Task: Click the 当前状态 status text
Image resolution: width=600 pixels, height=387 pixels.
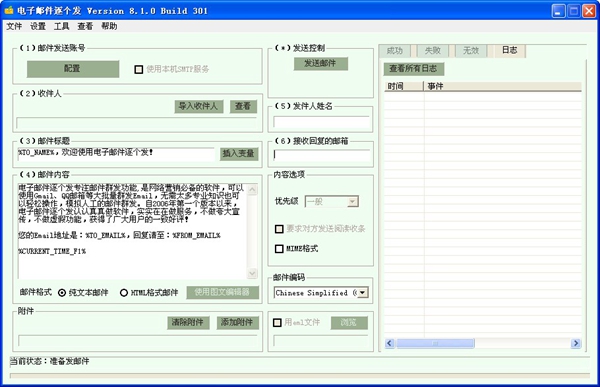Action: (49, 361)
